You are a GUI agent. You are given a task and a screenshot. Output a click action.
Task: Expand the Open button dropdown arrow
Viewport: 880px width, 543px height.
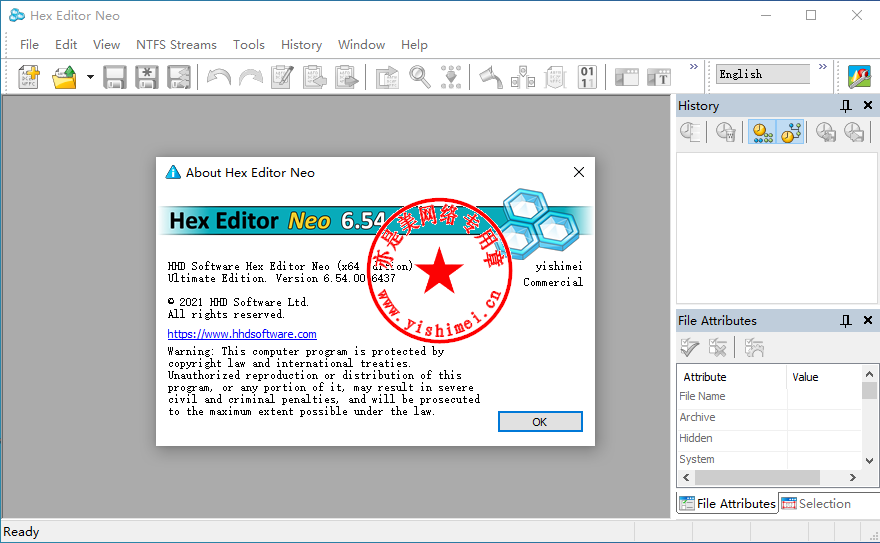(x=90, y=77)
